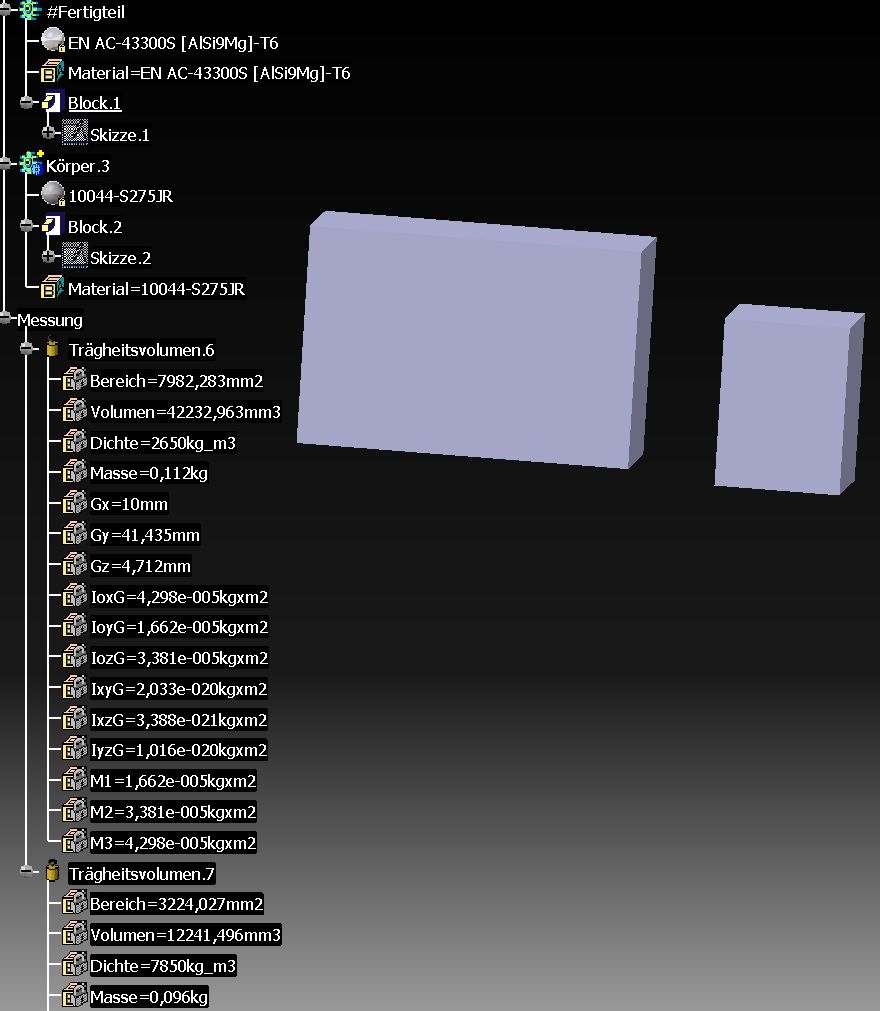Collapse the Körper.3 tree node
Viewport: 880px width, 1011px height.
click(x=6, y=164)
